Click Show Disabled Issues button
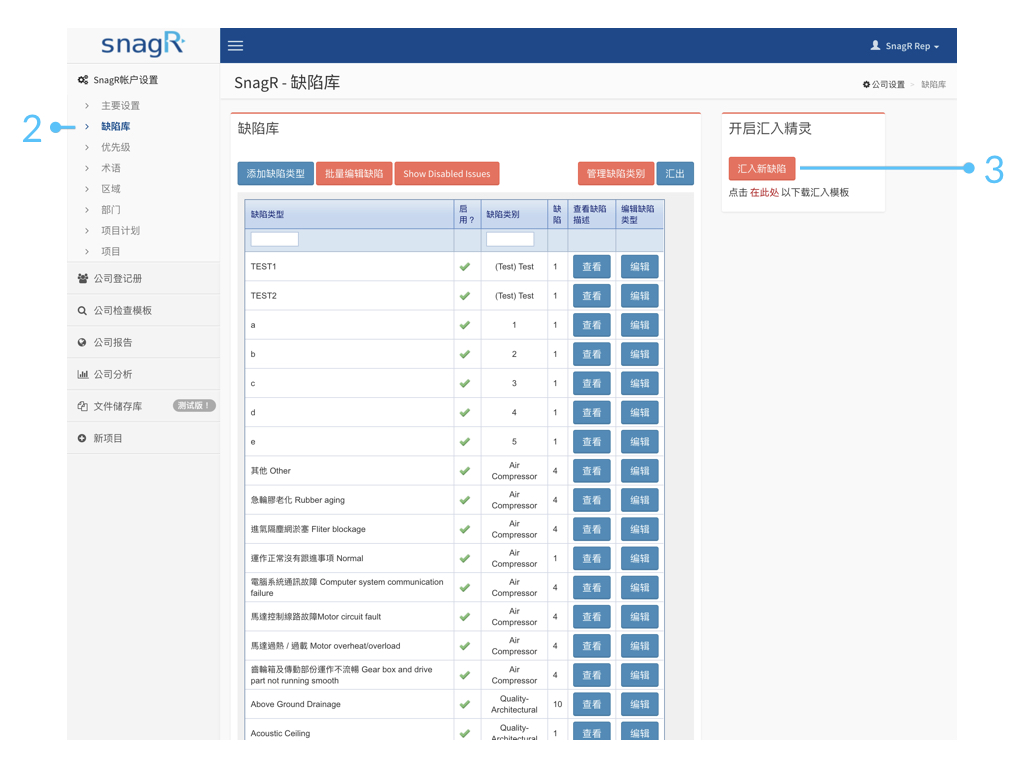This screenshot has height=768, width=1024. tap(447, 174)
